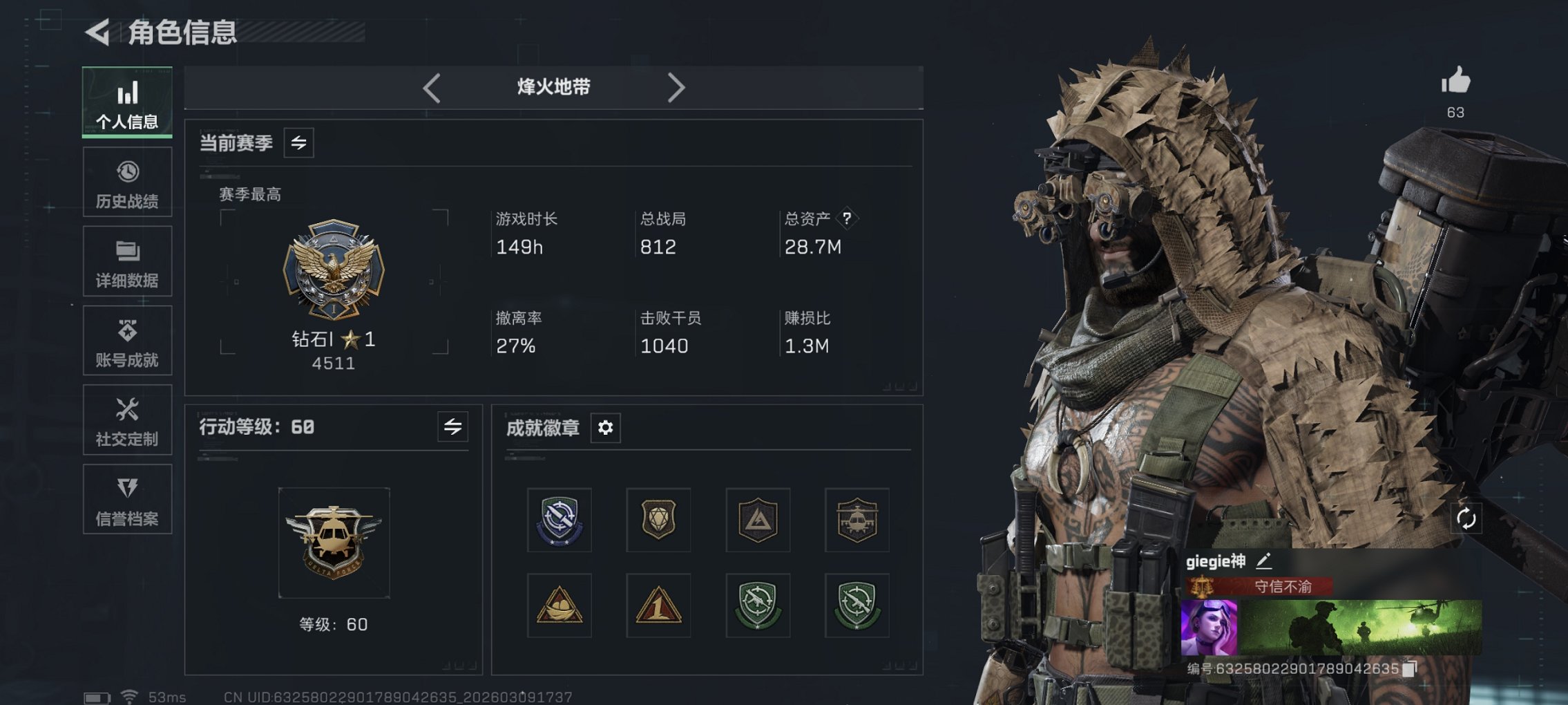Open the 历史战绩 tab
Viewport: 1568px width, 705px height.
(127, 182)
